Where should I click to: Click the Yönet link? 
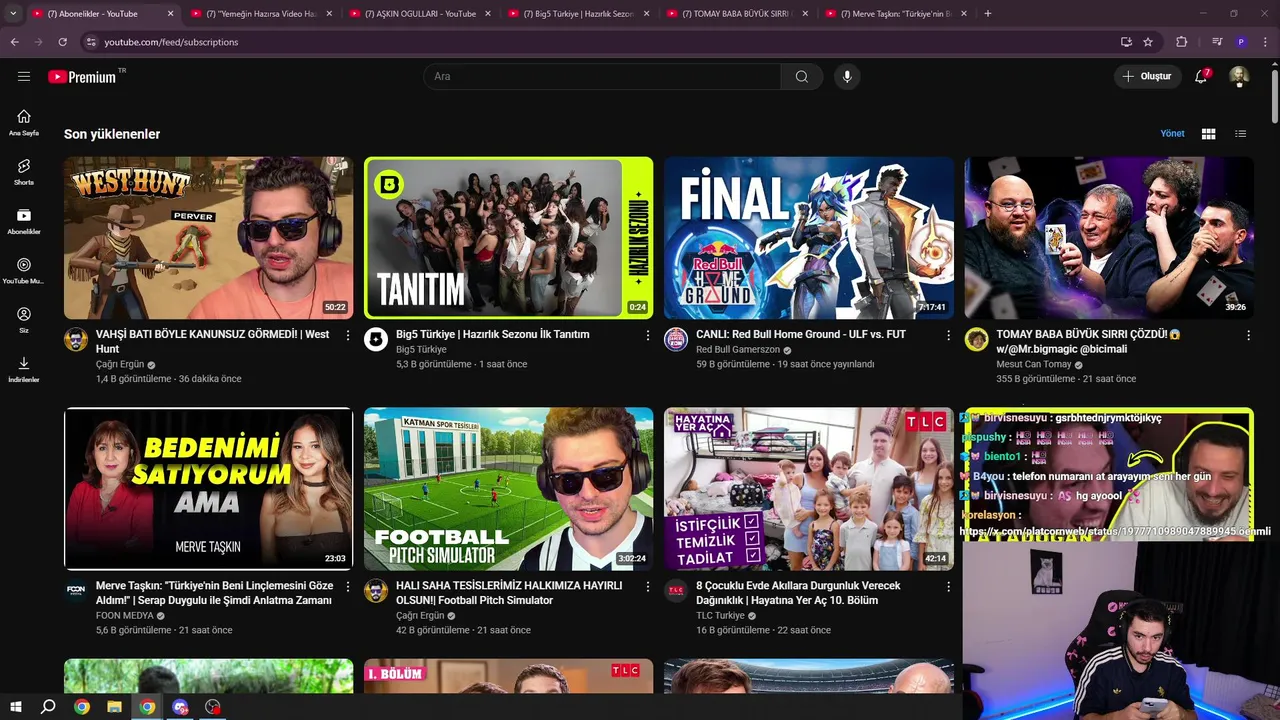coord(1172,133)
